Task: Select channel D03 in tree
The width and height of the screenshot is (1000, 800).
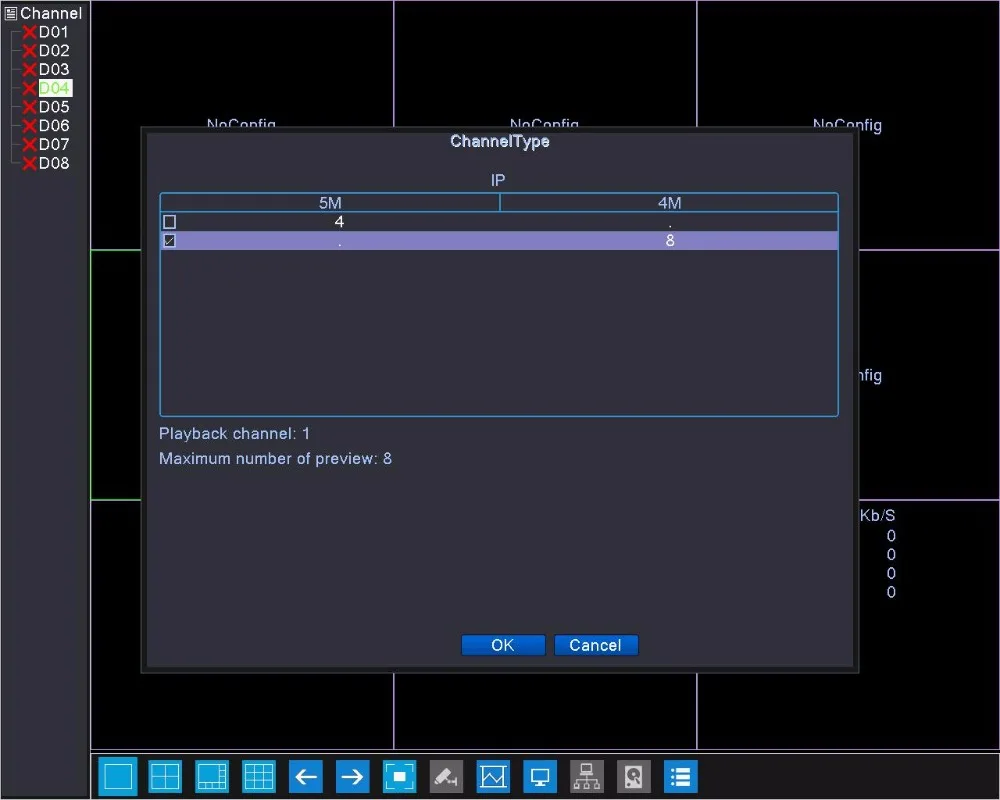Action: pyautogui.click(x=54, y=69)
